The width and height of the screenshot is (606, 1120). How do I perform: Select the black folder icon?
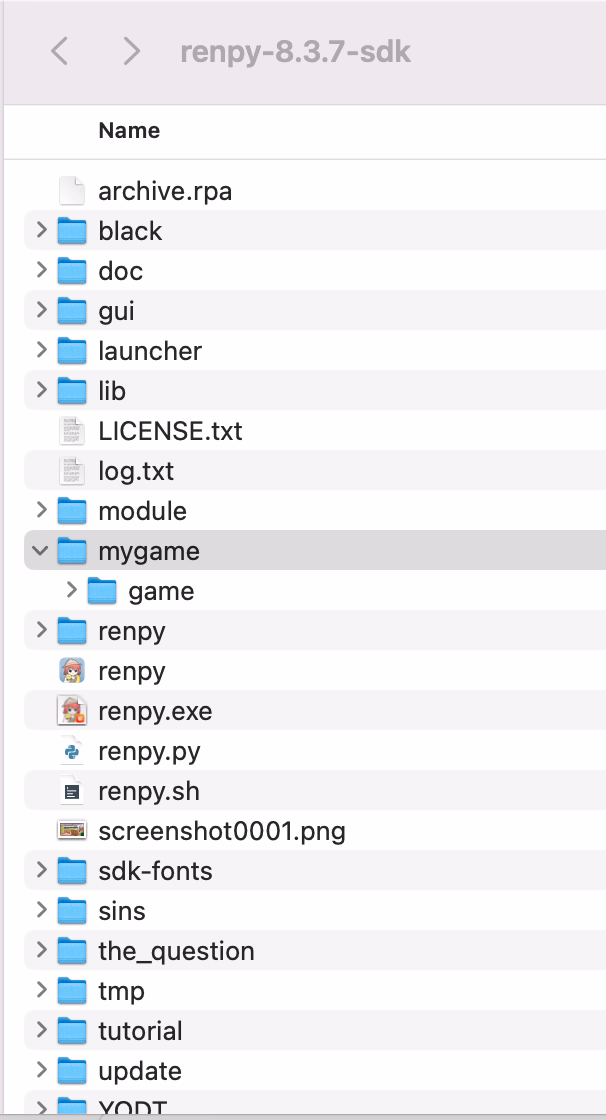(x=71, y=231)
